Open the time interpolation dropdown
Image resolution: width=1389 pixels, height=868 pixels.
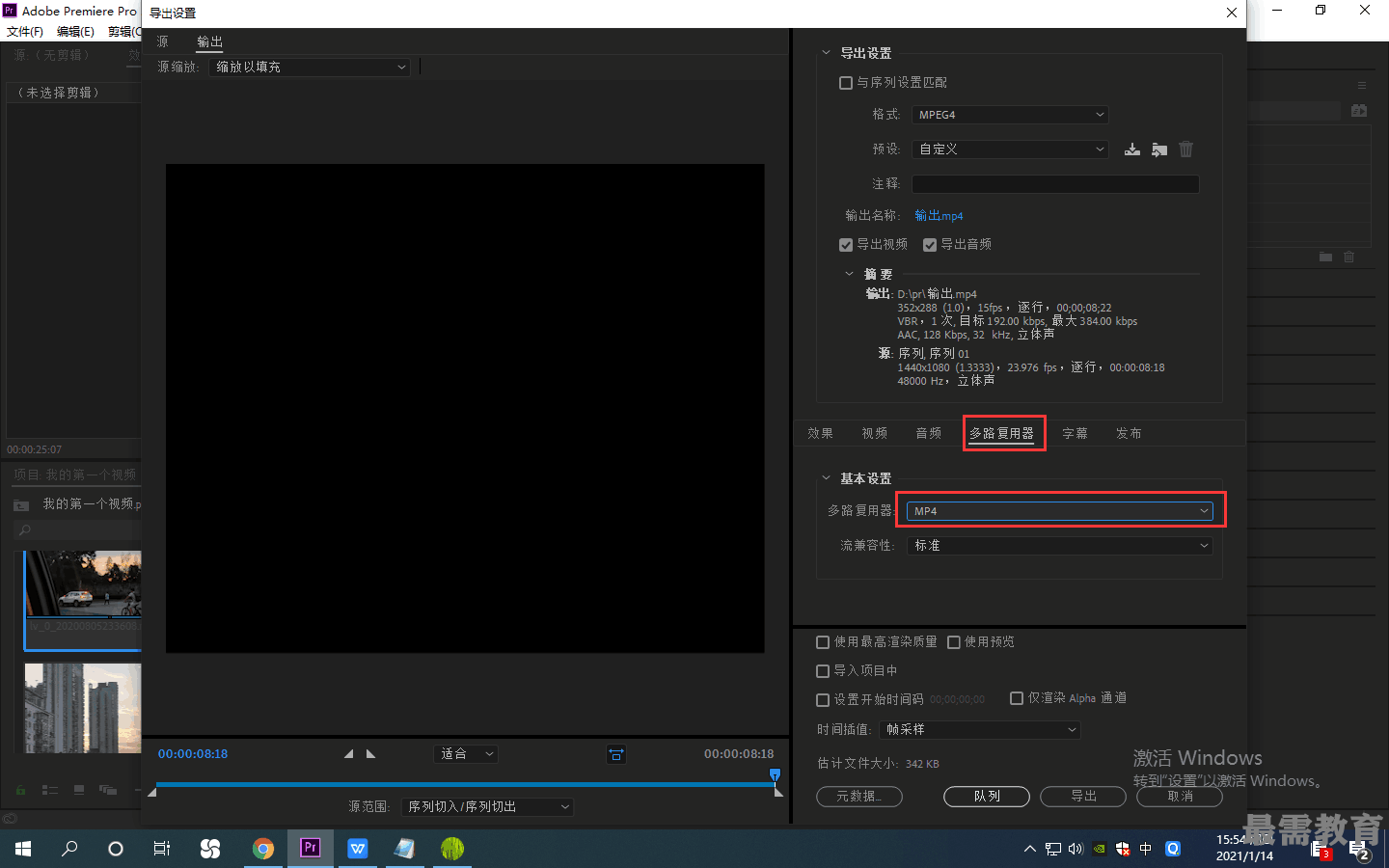coord(980,730)
